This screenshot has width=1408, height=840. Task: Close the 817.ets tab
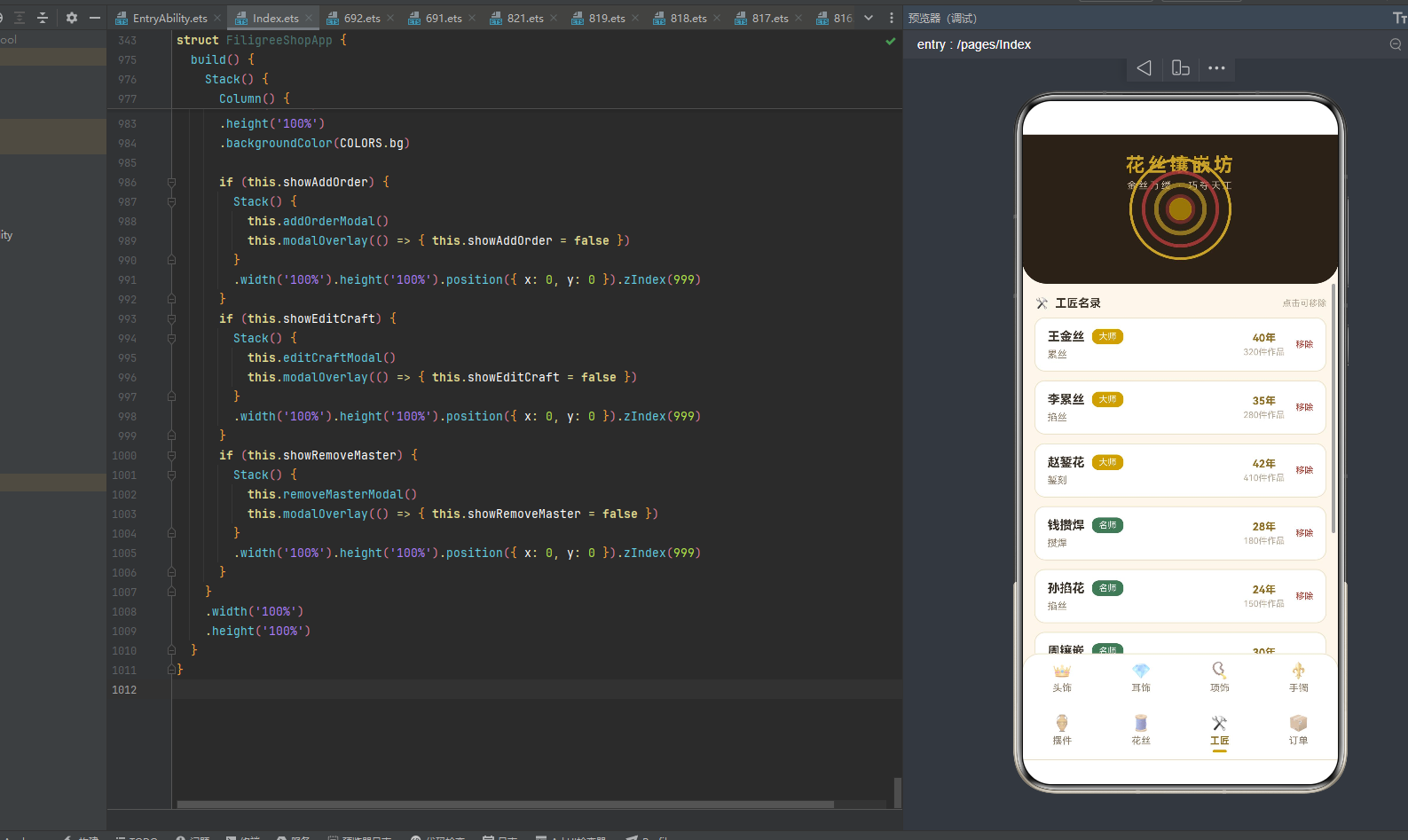798,18
